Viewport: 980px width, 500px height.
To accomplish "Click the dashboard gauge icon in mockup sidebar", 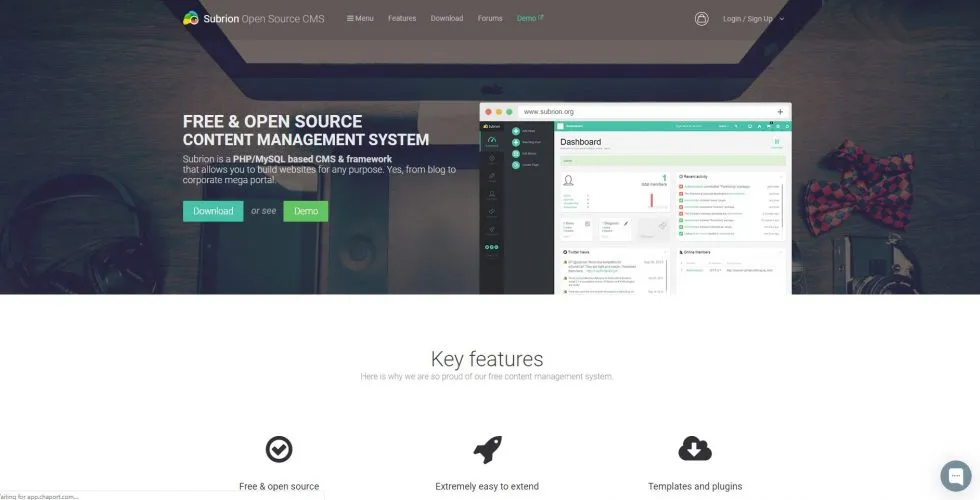I will (492, 141).
